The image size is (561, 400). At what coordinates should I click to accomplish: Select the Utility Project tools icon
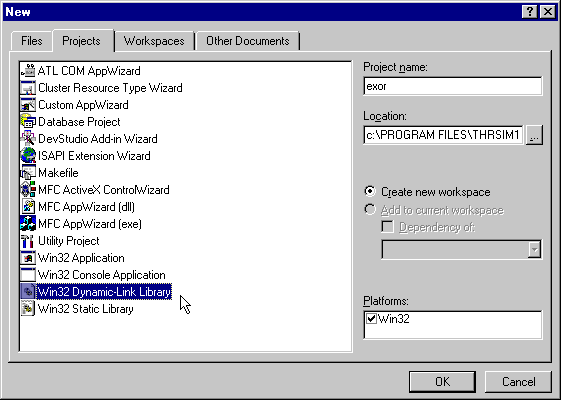(x=28, y=241)
